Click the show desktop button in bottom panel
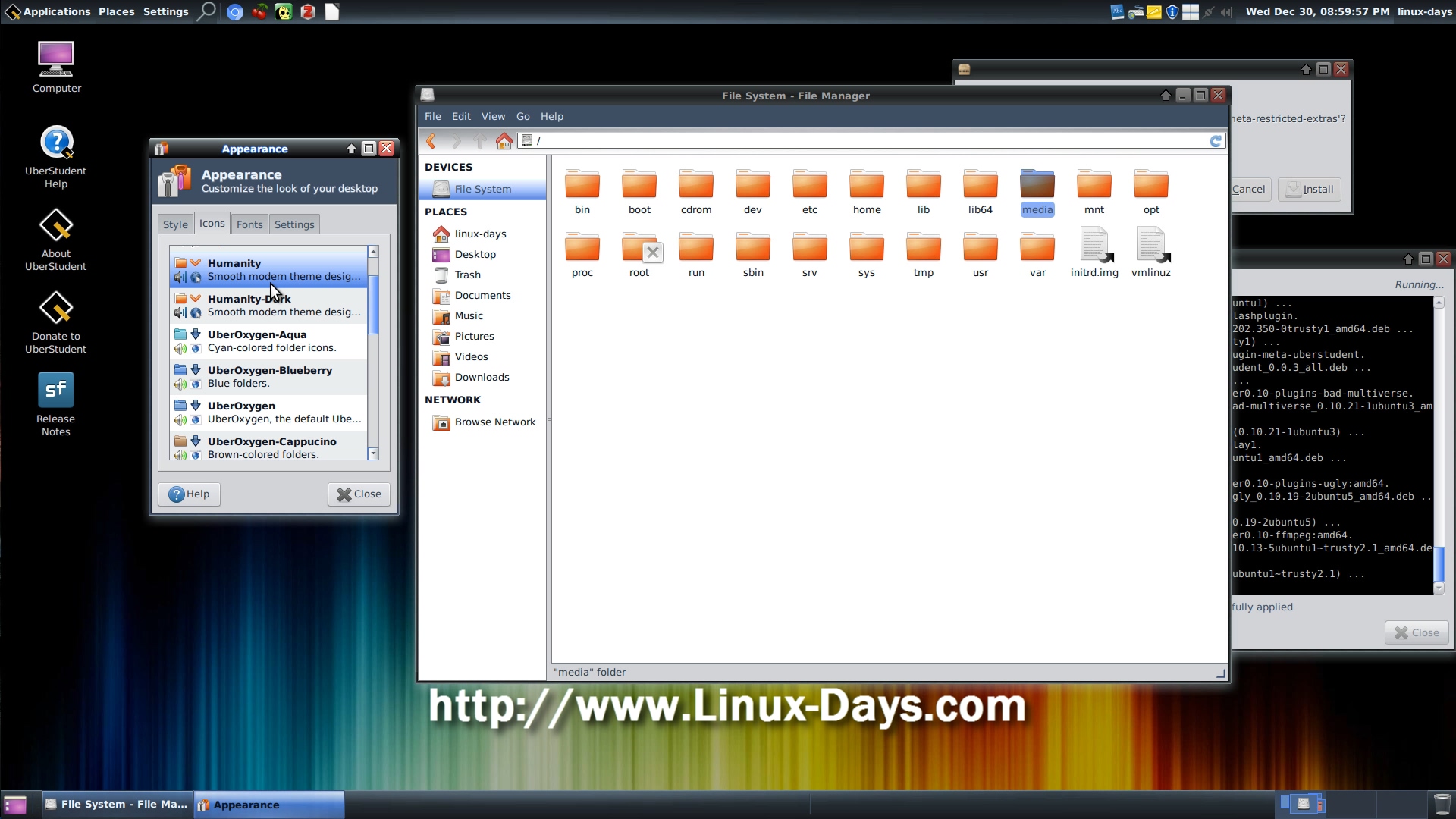Image resolution: width=1456 pixels, height=819 pixels. coord(15,805)
